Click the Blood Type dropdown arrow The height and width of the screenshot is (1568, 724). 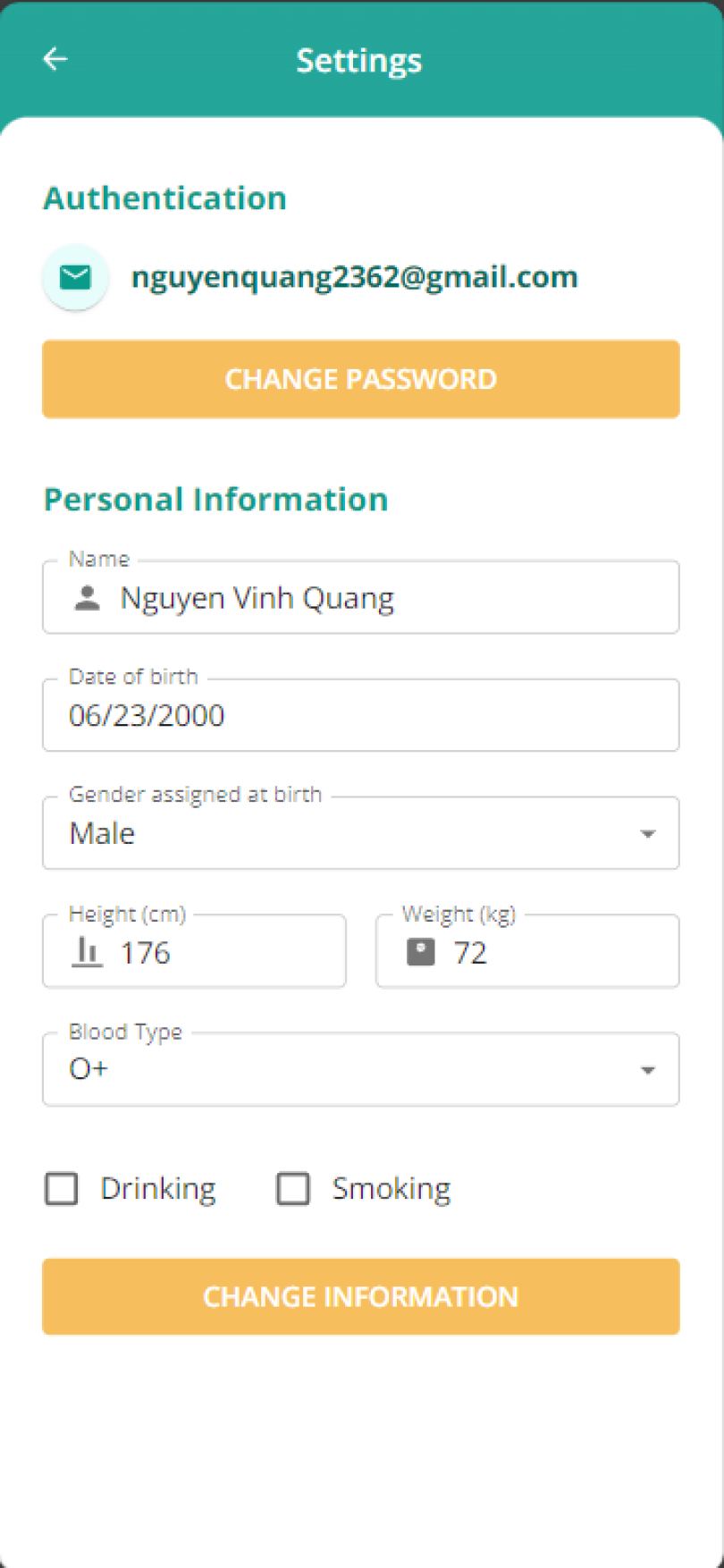(x=648, y=1070)
